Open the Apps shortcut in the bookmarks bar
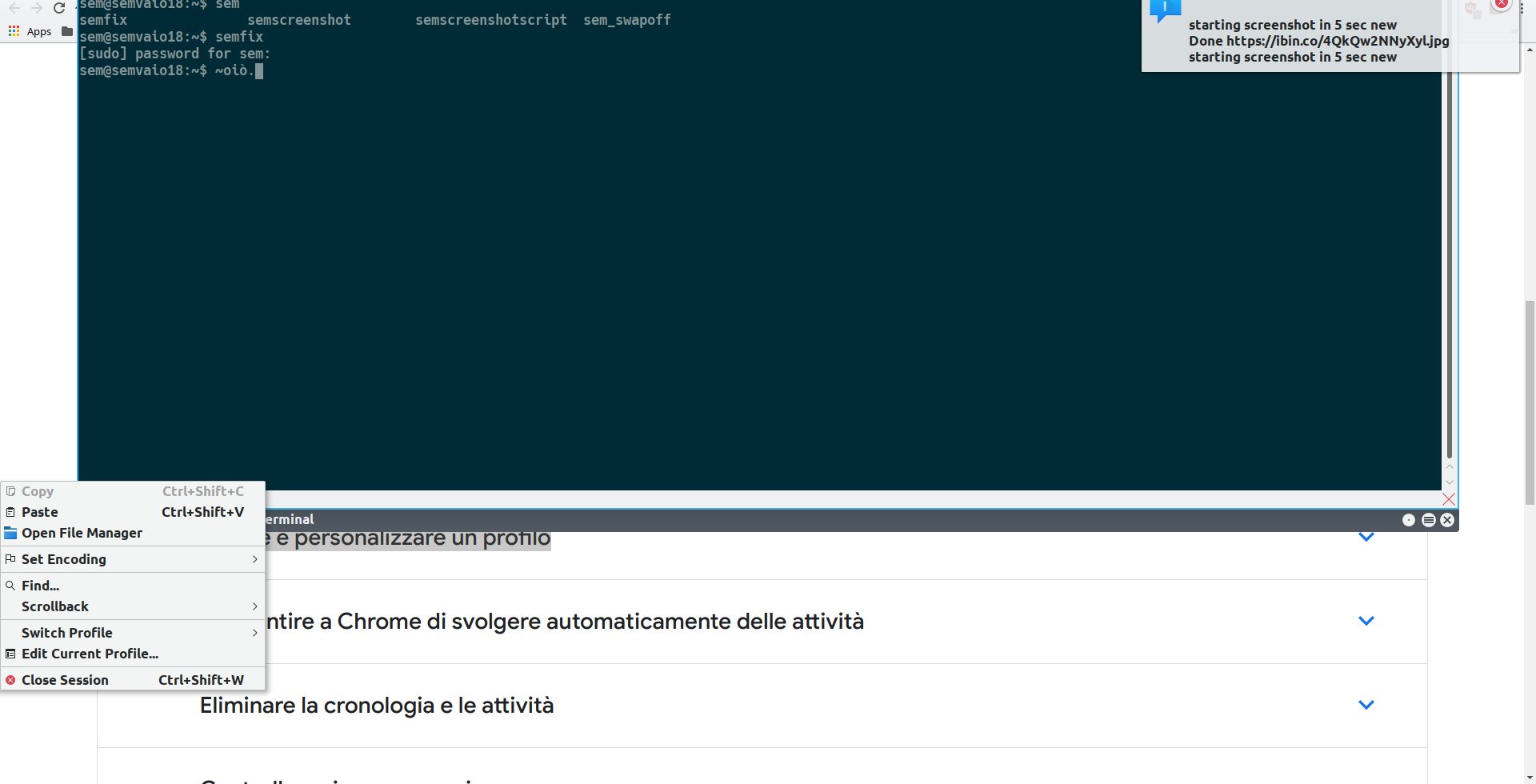This screenshot has height=784, width=1536. click(x=30, y=31)
